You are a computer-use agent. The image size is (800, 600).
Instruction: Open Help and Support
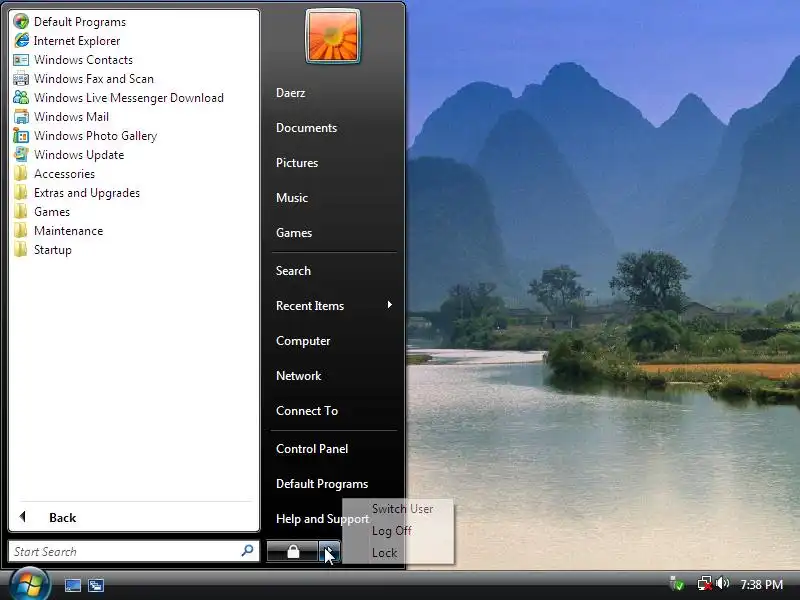point(322,519)
